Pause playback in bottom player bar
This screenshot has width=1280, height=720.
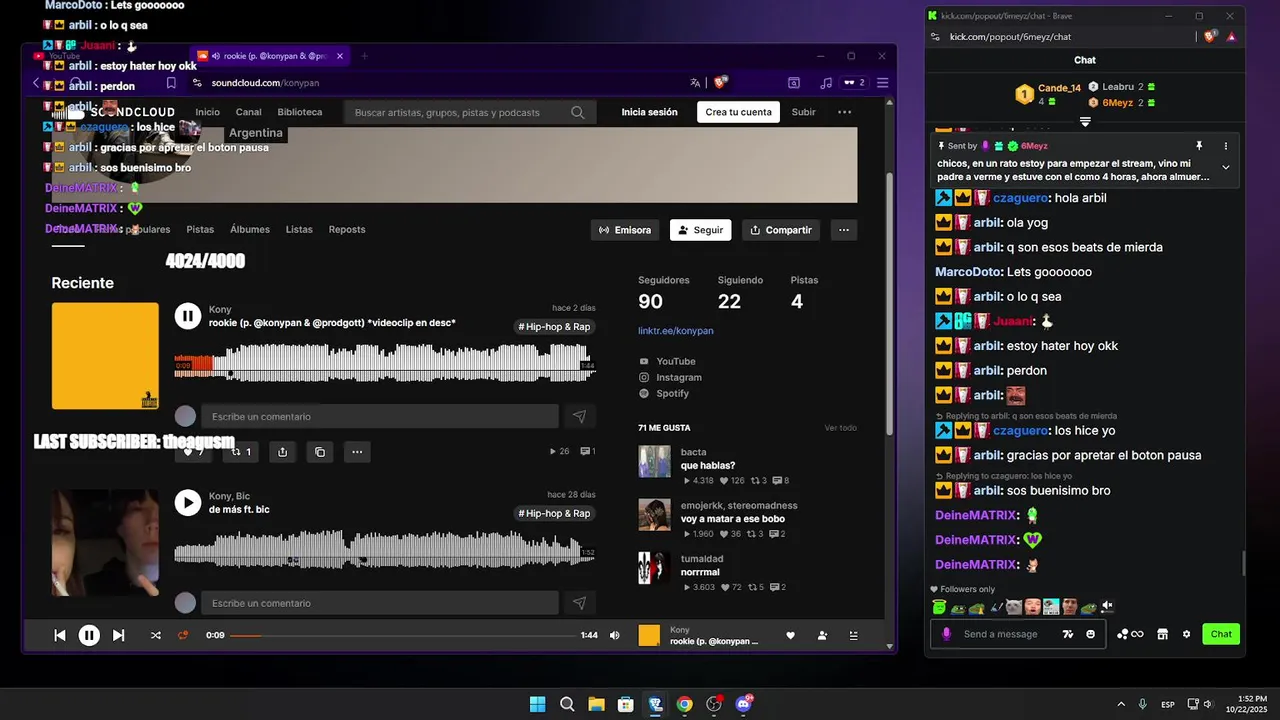pyautogui.click(x=89, y=635)
